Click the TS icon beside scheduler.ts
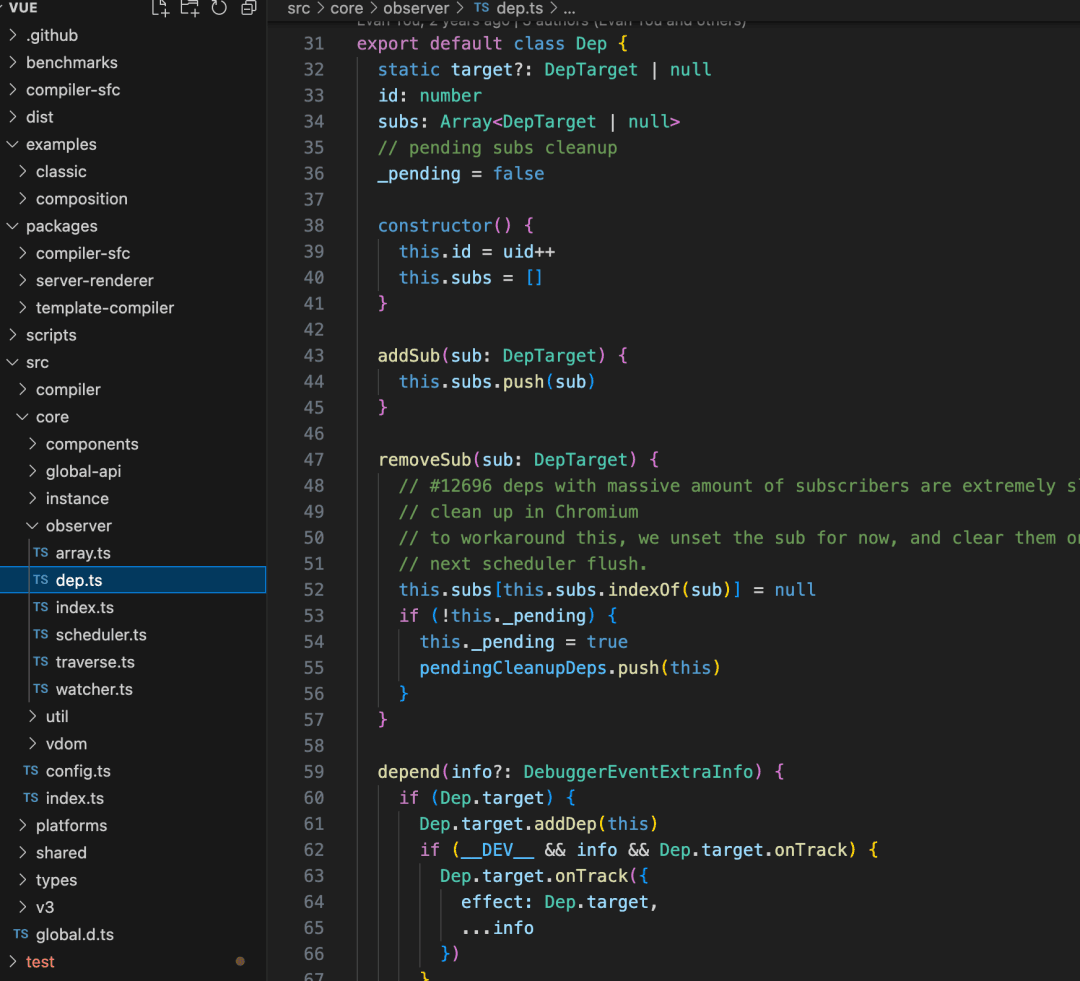The width and height of the screenshot is (1080, 981). (x=41, y=634)
